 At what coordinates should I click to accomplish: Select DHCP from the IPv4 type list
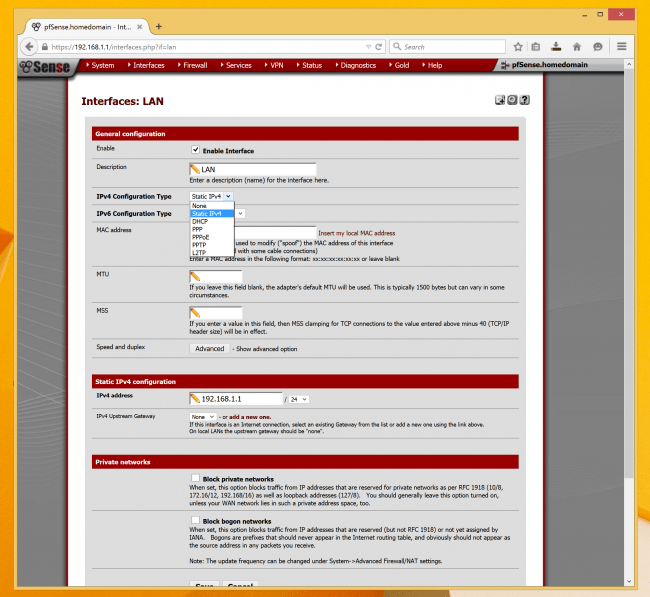pyautogui.click(x=200, y=221)
